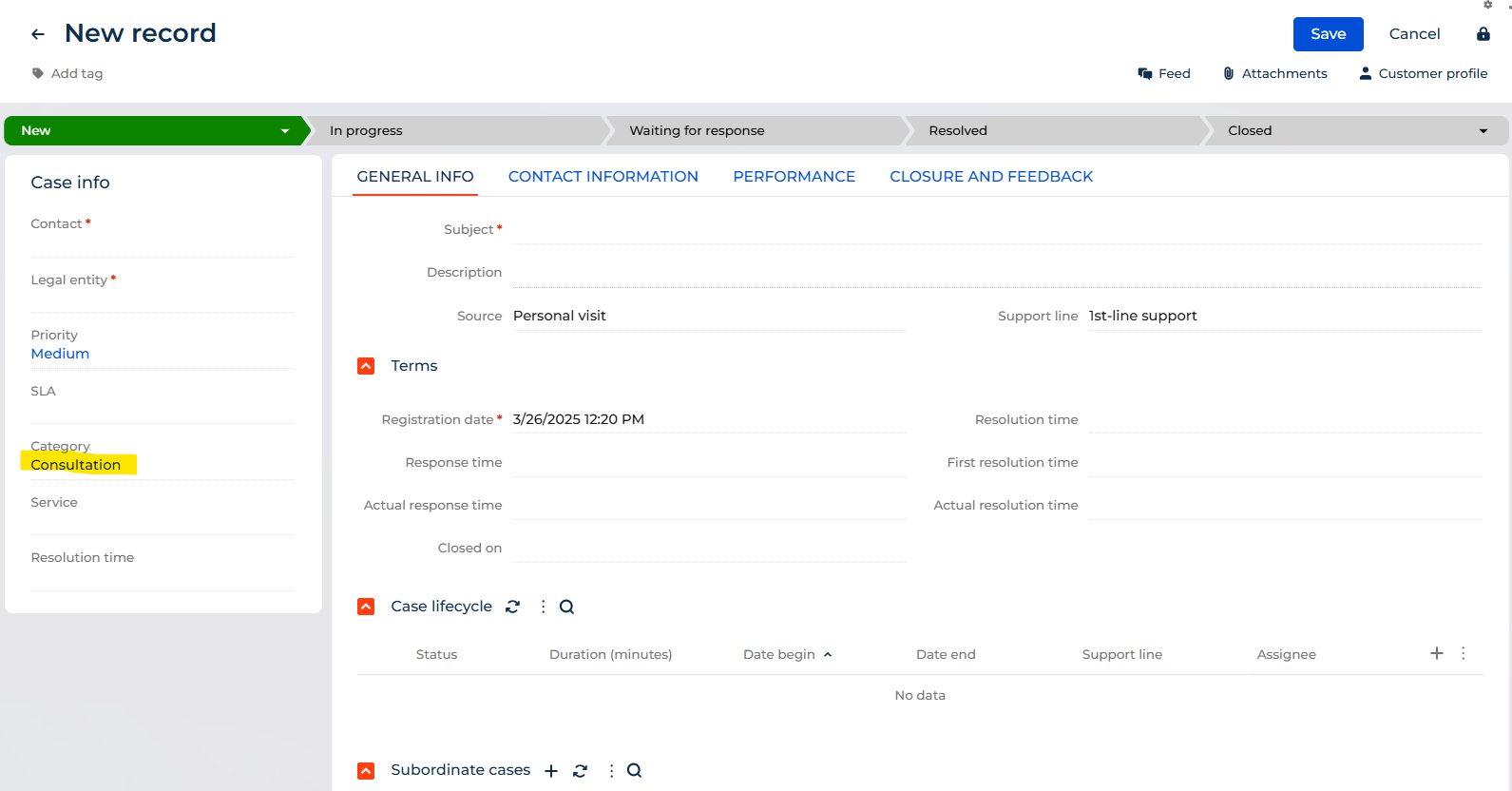The image size is (1512, 791).
Task: Click the Actual resolution time field
Action: tap(1285, 505)
